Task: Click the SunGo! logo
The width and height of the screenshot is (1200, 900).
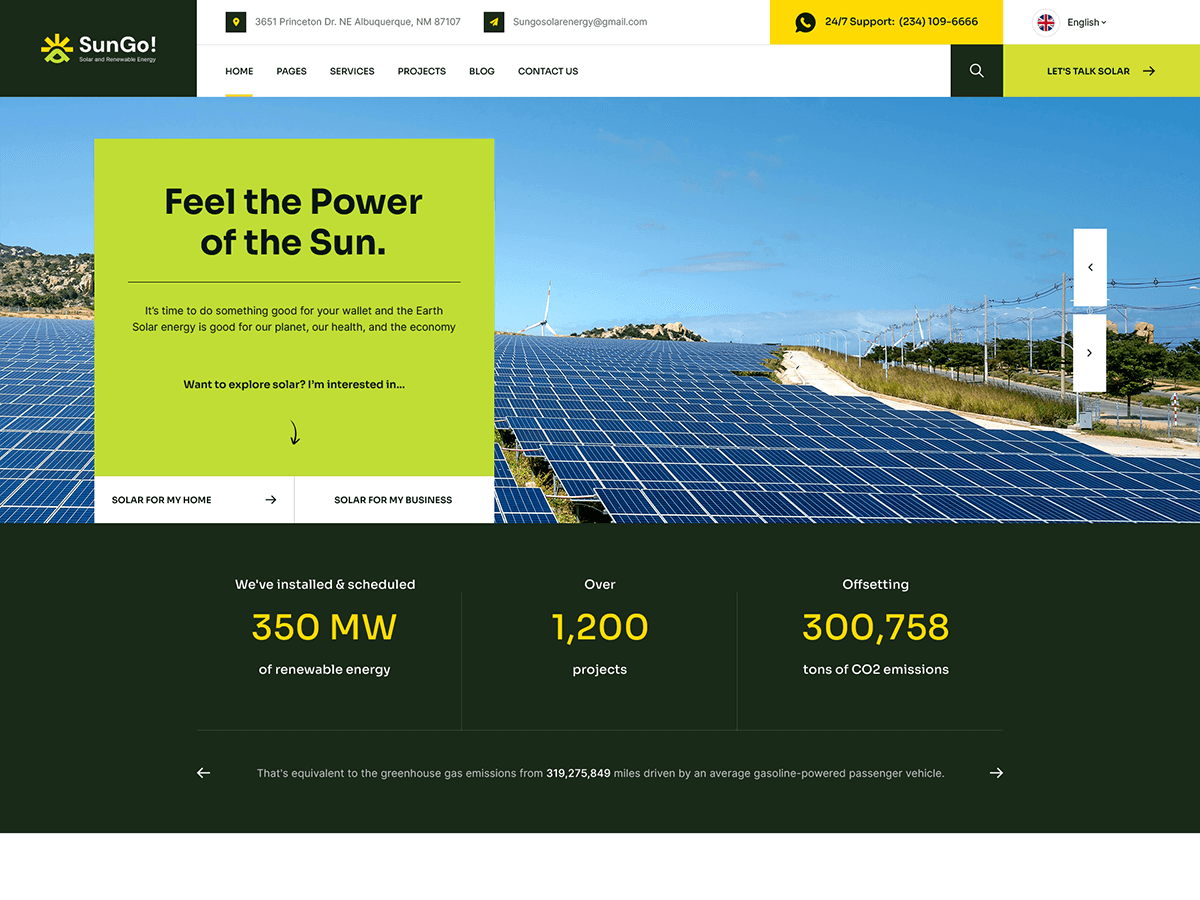Action: point(98,47)
